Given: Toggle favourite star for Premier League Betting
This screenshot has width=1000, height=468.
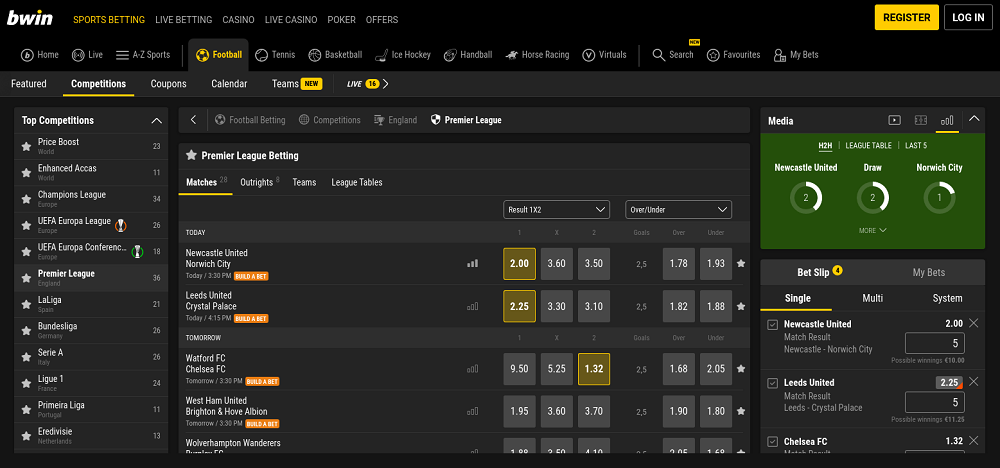Looking at the screenshot, I should (x=191, y=155).
